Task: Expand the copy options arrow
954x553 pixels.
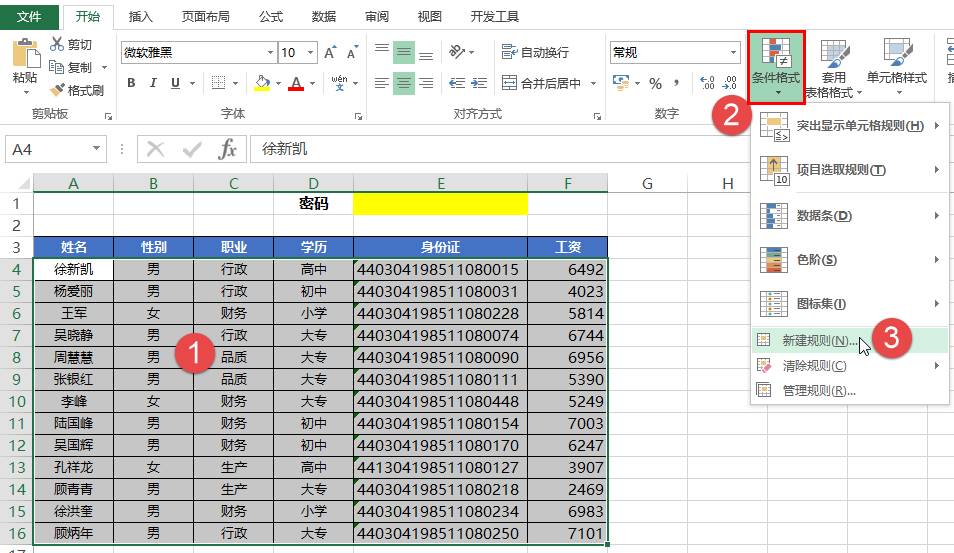Action: coord(105,68)
